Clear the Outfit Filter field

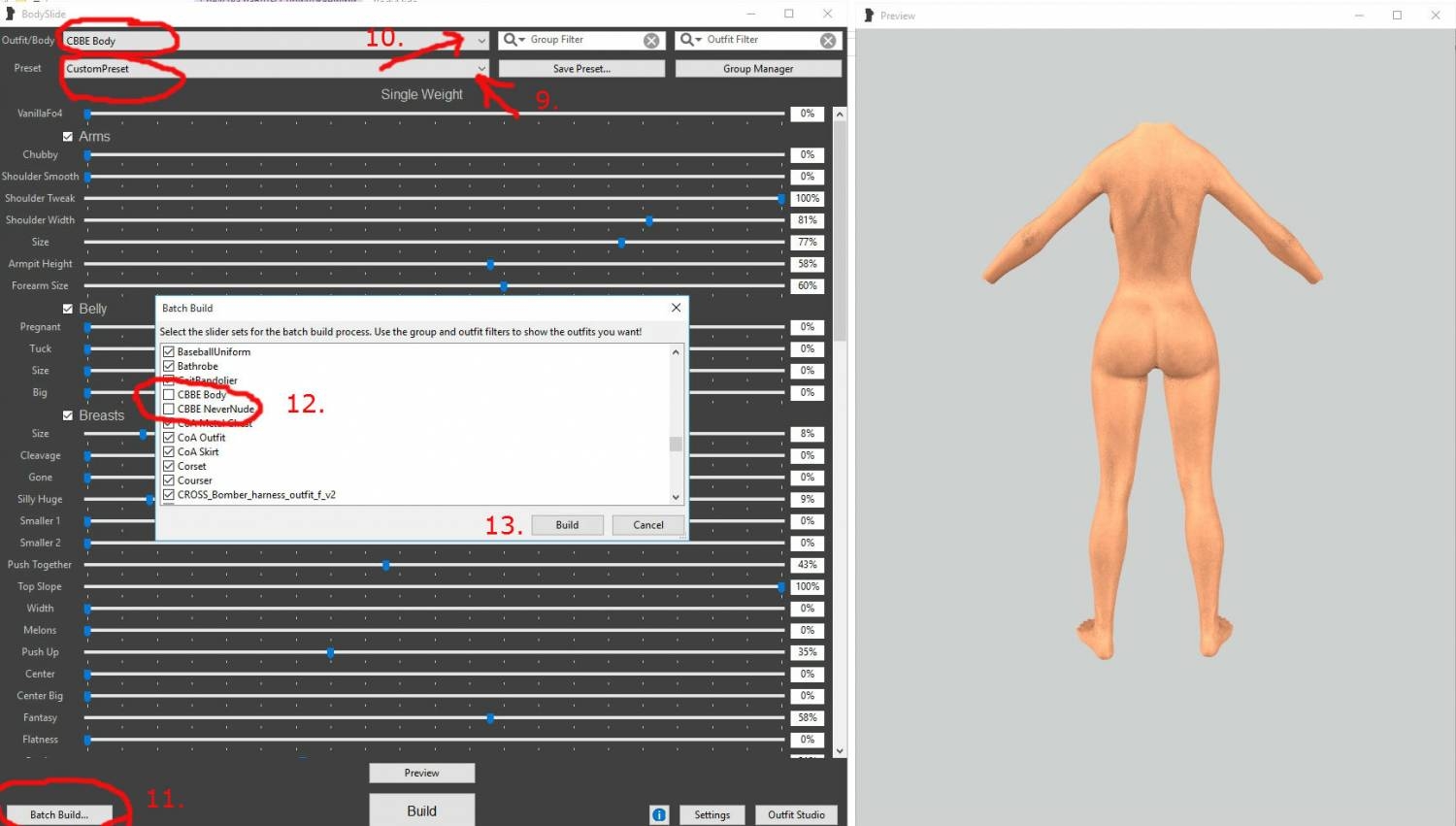pyautogui.click(x=828, y=41)
